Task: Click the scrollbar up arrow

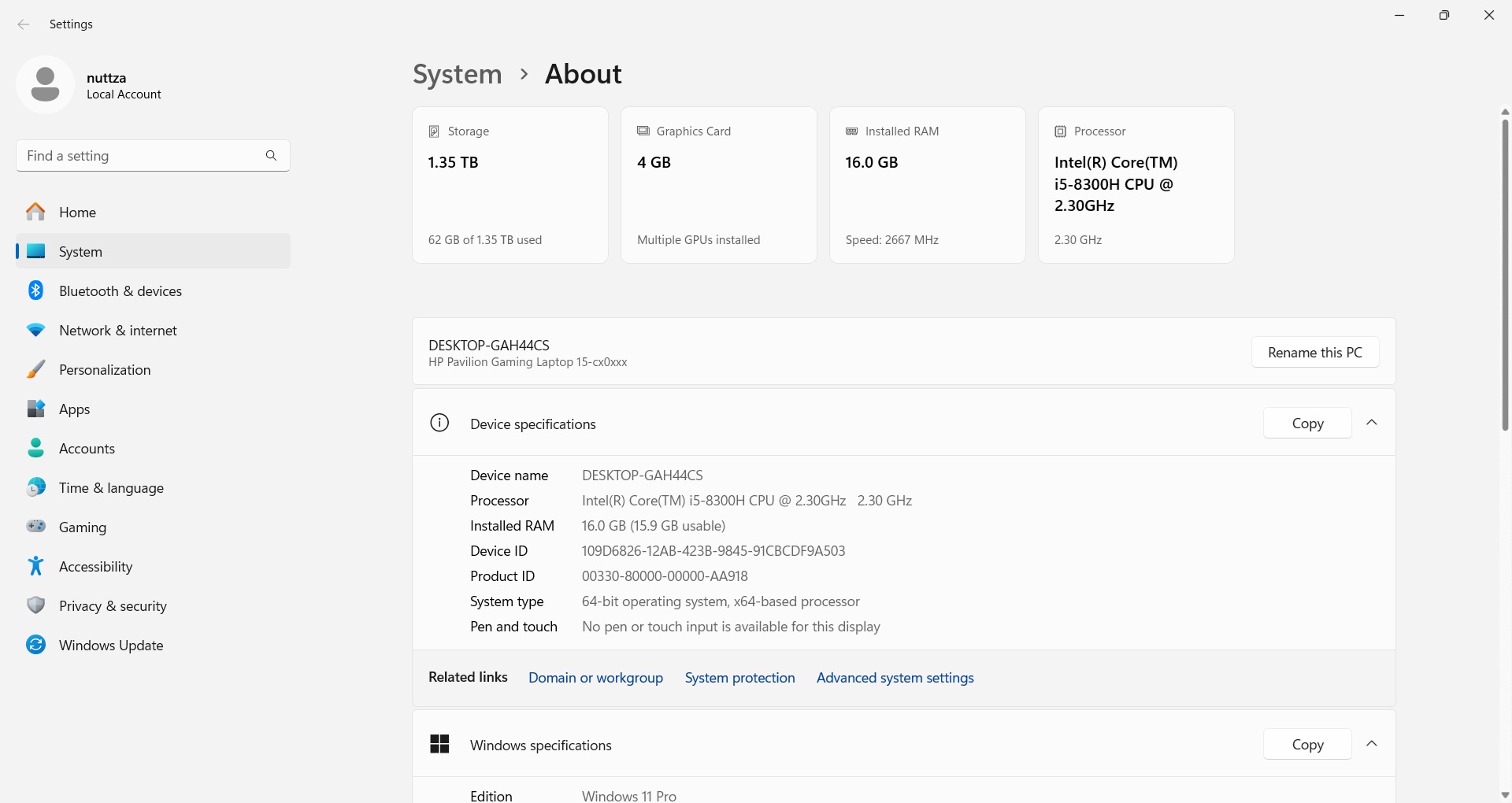Action: click(1505, 112)
